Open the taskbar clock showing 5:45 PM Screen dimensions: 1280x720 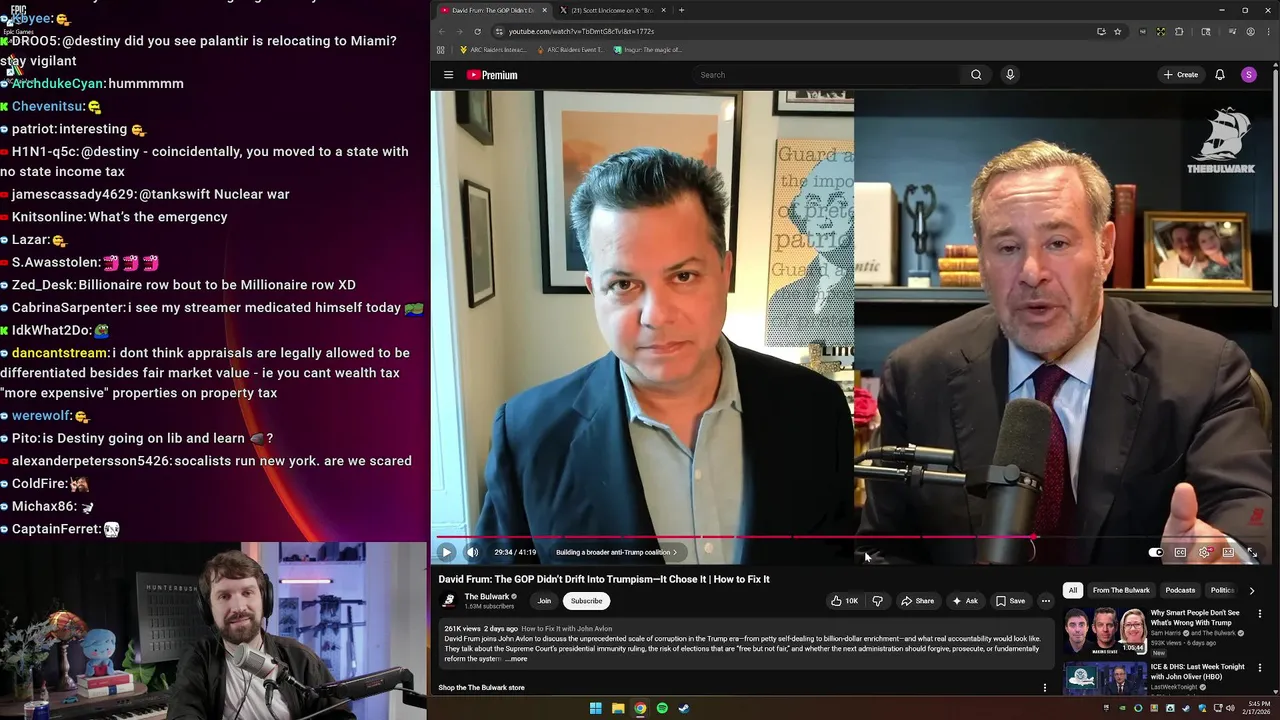tap(1254, 708)
